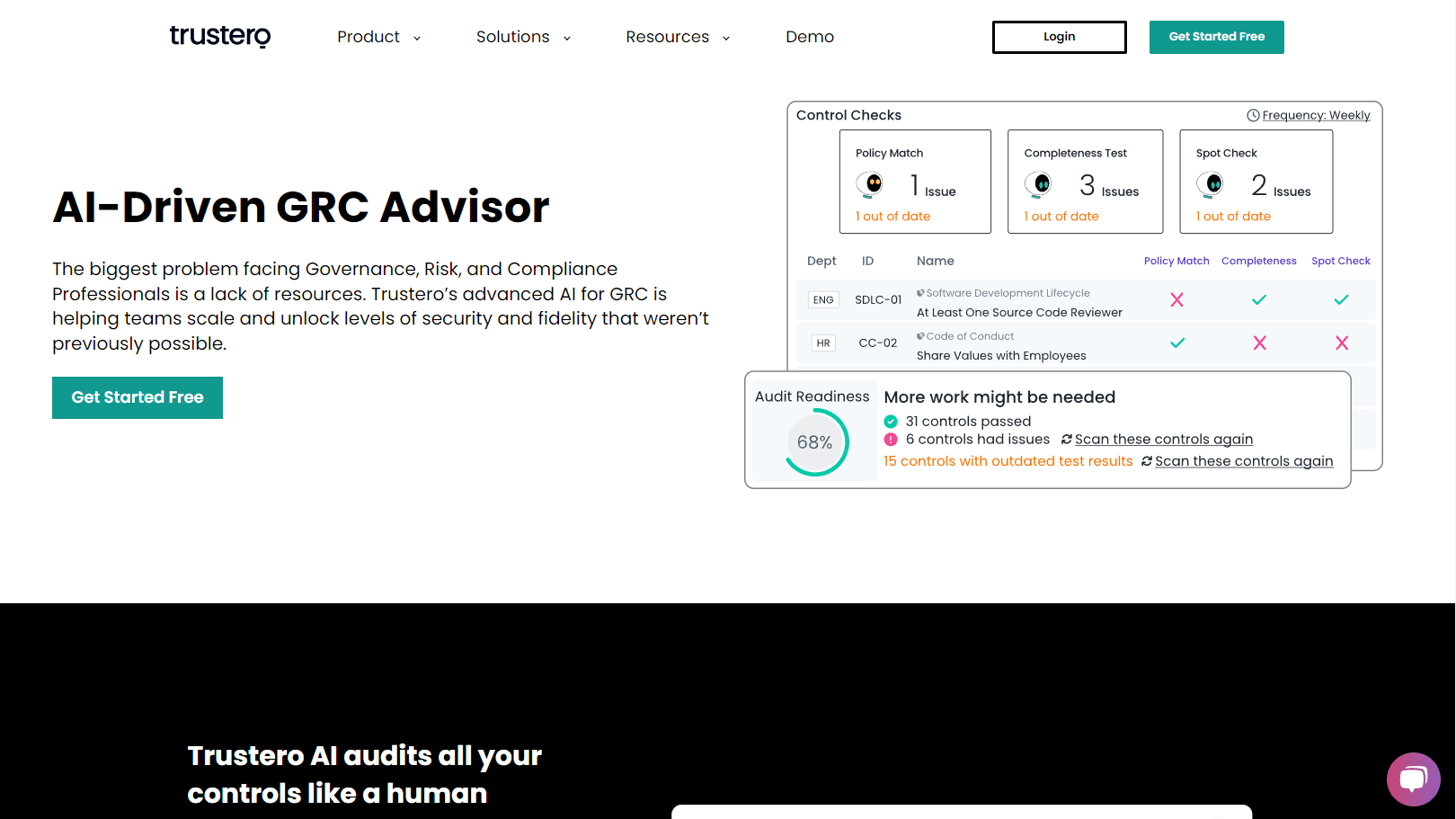Click red alert icon beside 6 controls
The height and width of the screenshot is (819, 1456).
click(x=891, y=440)
